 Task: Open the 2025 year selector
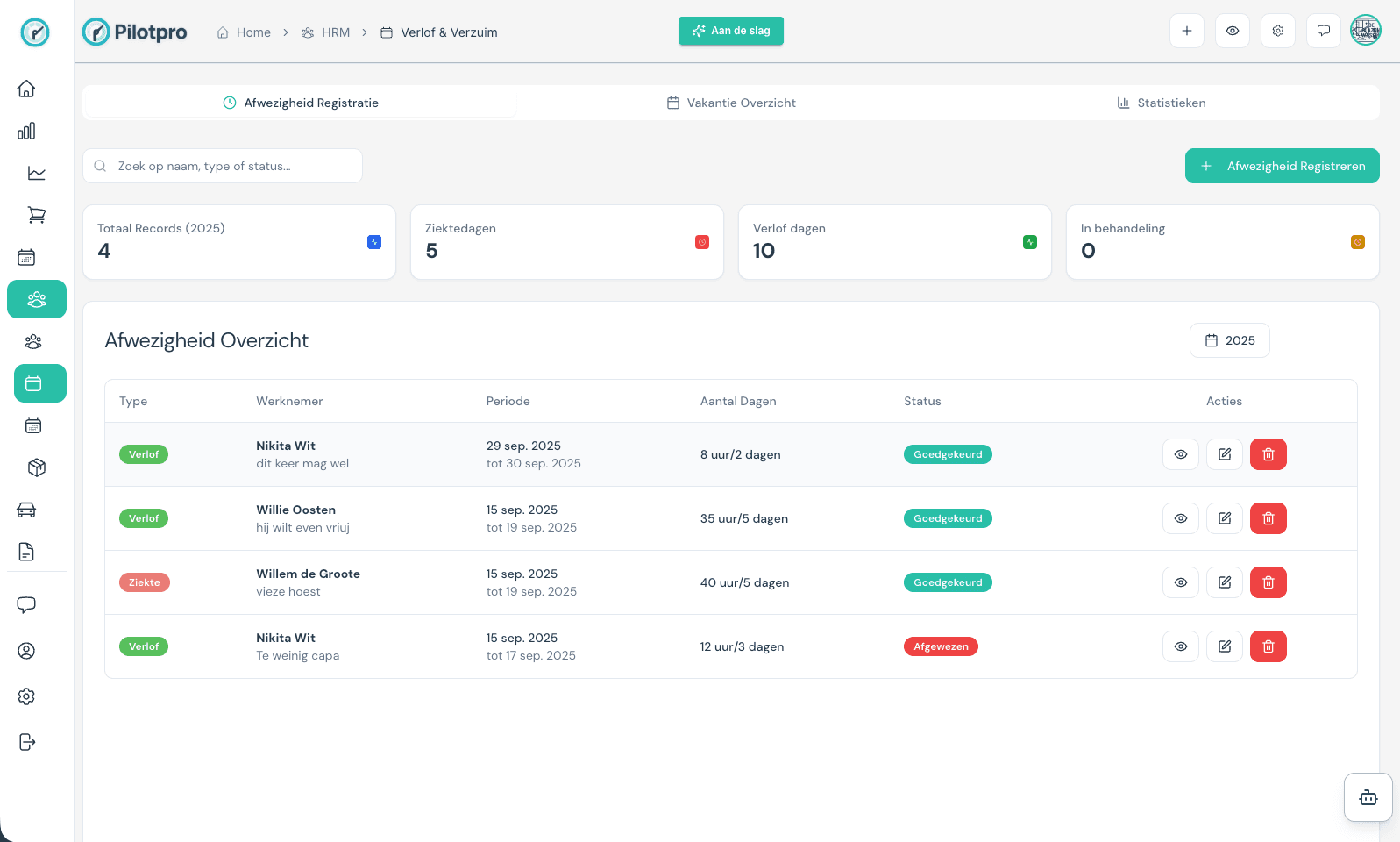1229,340
